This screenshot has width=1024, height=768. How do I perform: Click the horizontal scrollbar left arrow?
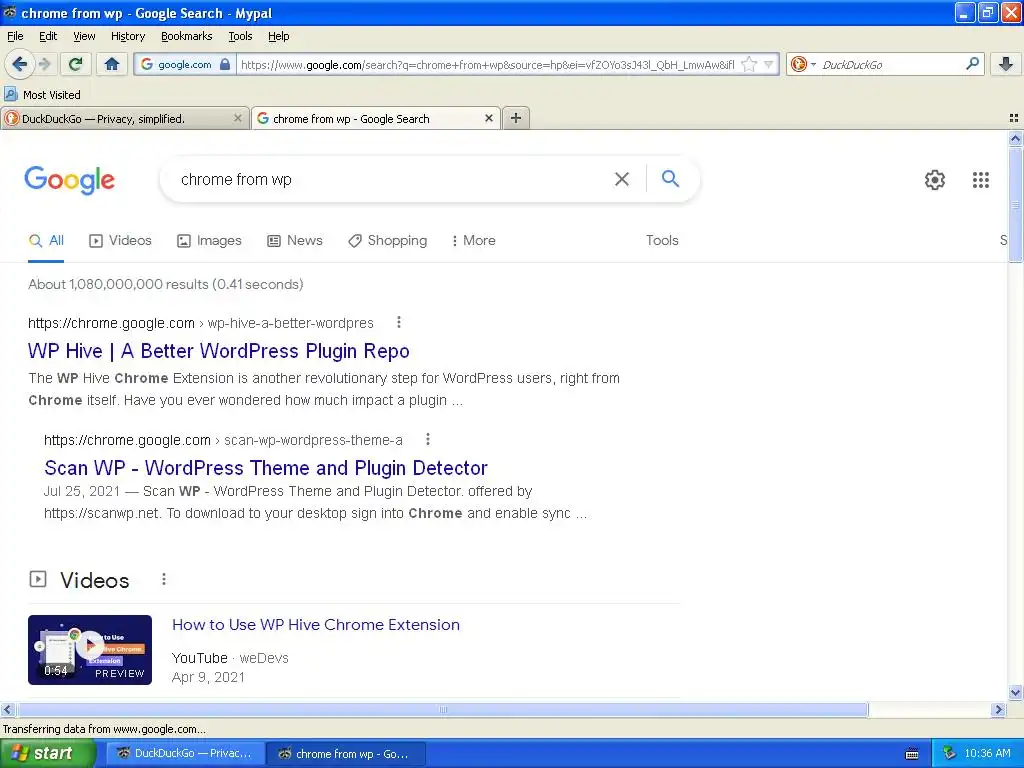(x=7, y=709)
